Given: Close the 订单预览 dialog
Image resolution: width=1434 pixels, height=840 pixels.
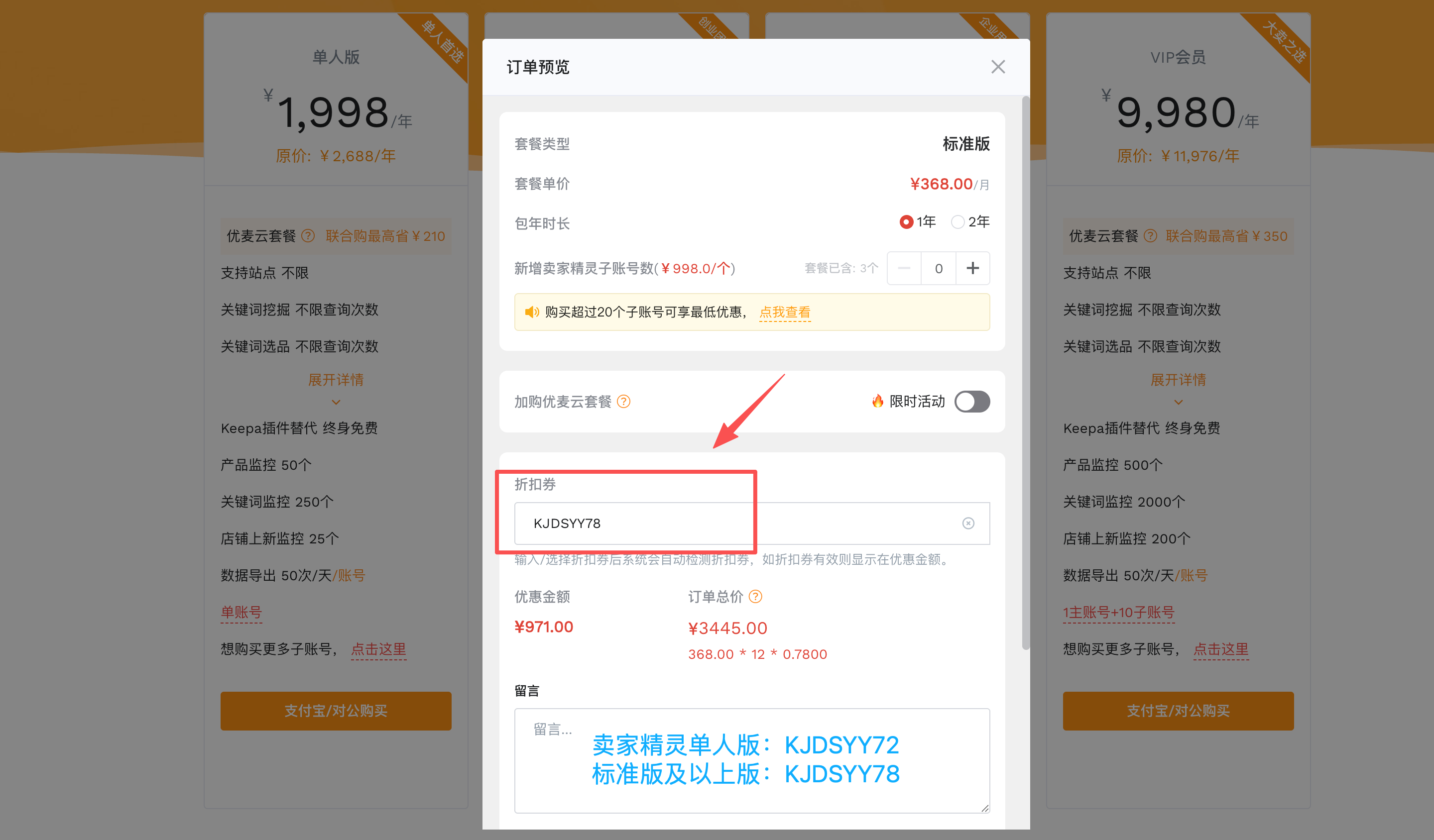Looking at the screenshot, I should click(x=997, y=67).
